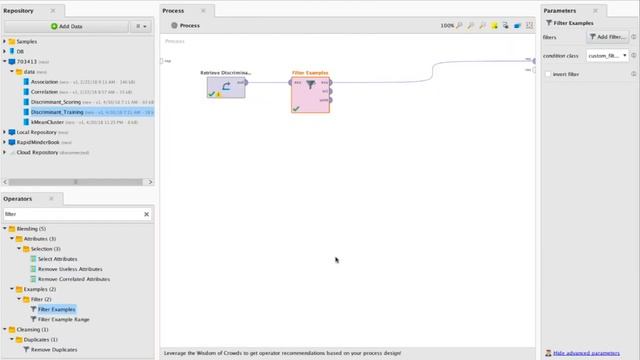Expand the Samples repository folder
640x360 pixels.
(4, 41)
